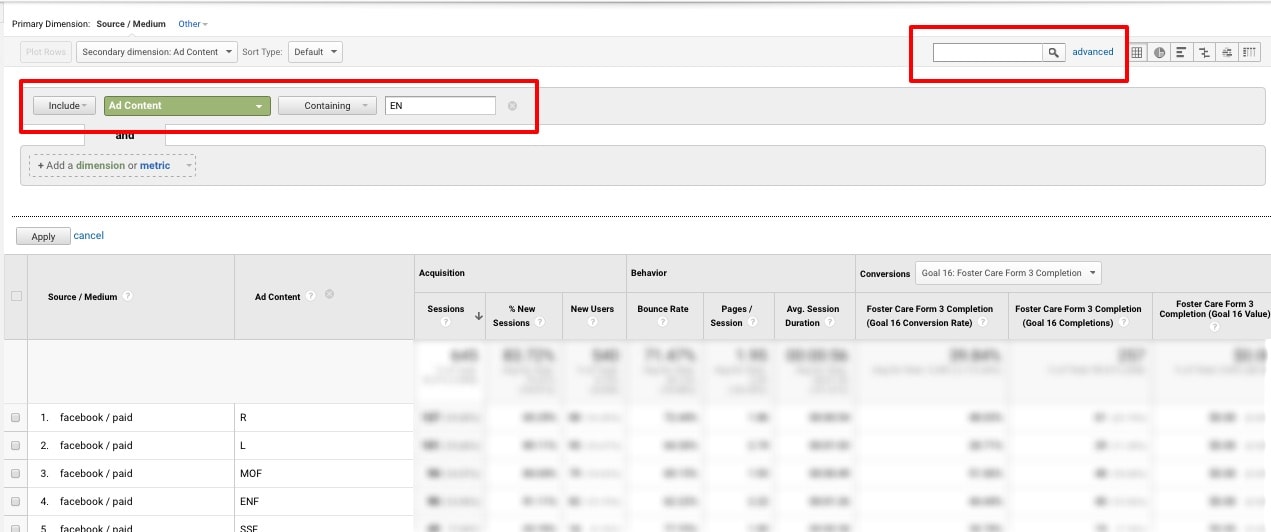1271x532 pixels.
Task: Click the cancel filter link
Action: (x=89, y=236)
